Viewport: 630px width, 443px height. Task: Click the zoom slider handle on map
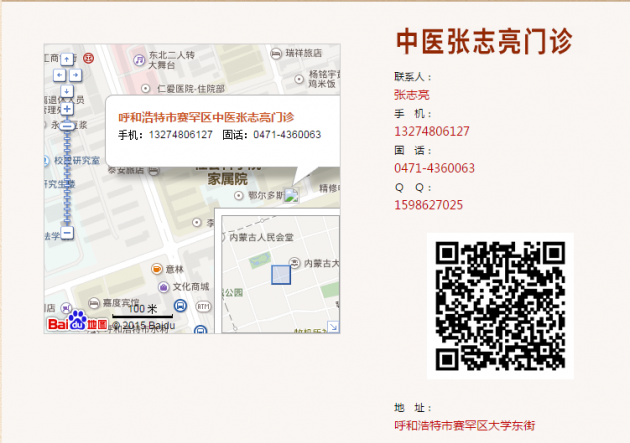67,126
